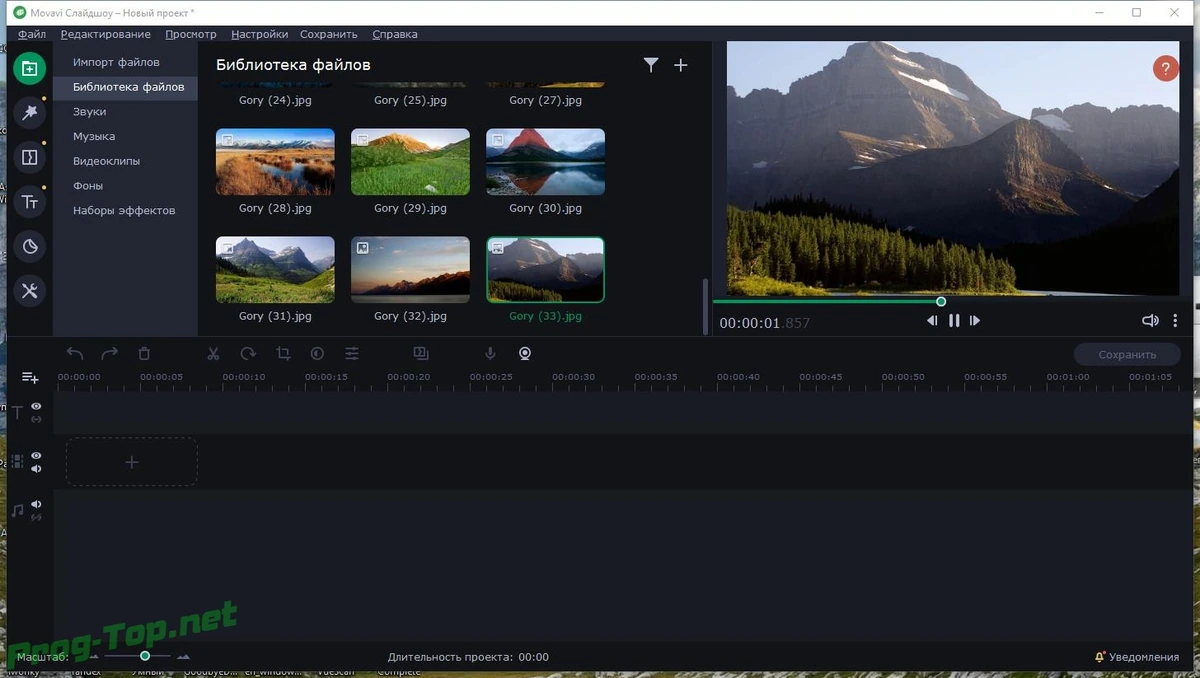Click the preview progress bar handle
Viewport: 1200px width, 678px height.
[x=941, y=301]
